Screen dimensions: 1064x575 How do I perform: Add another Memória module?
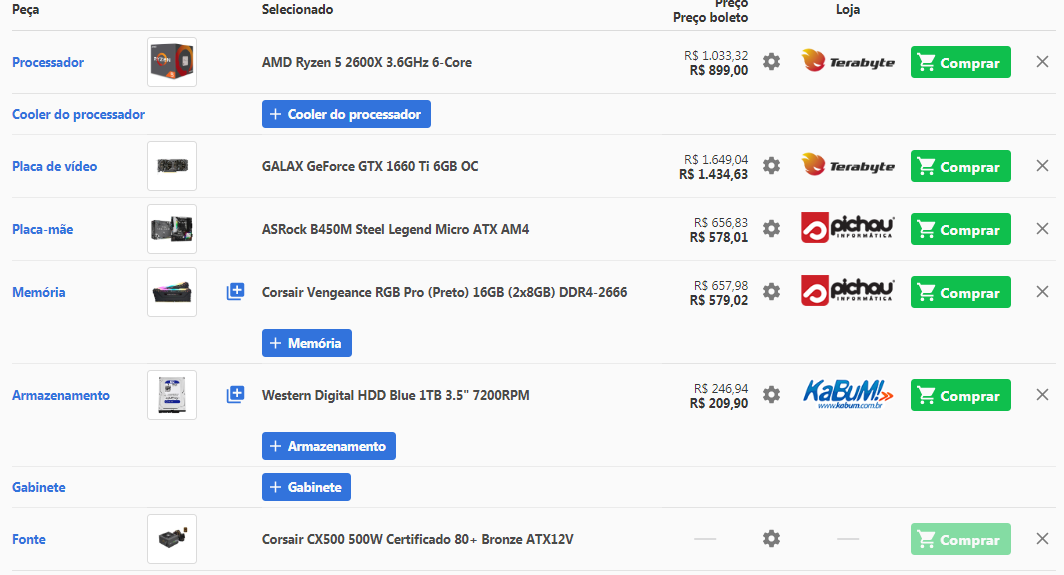coord(307,343)
